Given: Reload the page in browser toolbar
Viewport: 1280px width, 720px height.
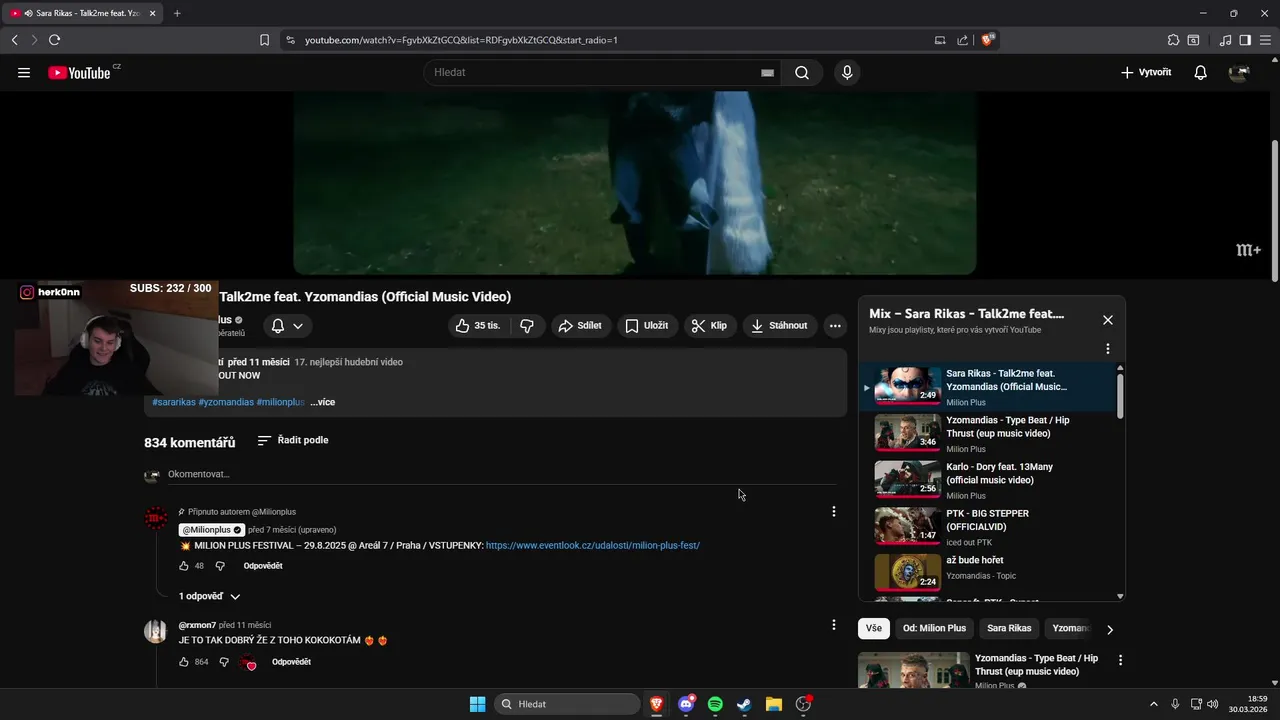Looking at the screenshot, I should [x=54, y=40].
